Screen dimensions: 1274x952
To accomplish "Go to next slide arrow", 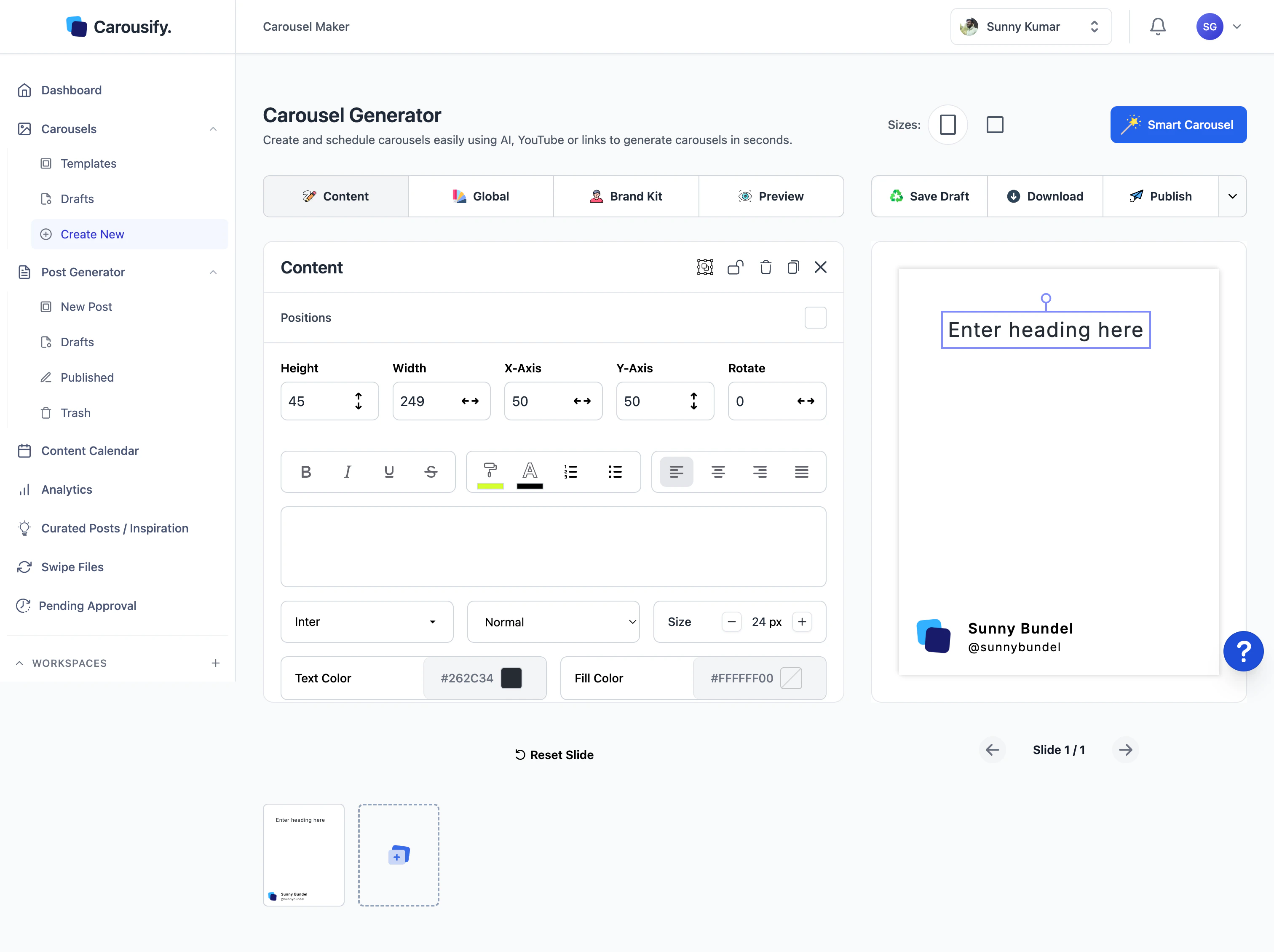I will (1125, 749).
